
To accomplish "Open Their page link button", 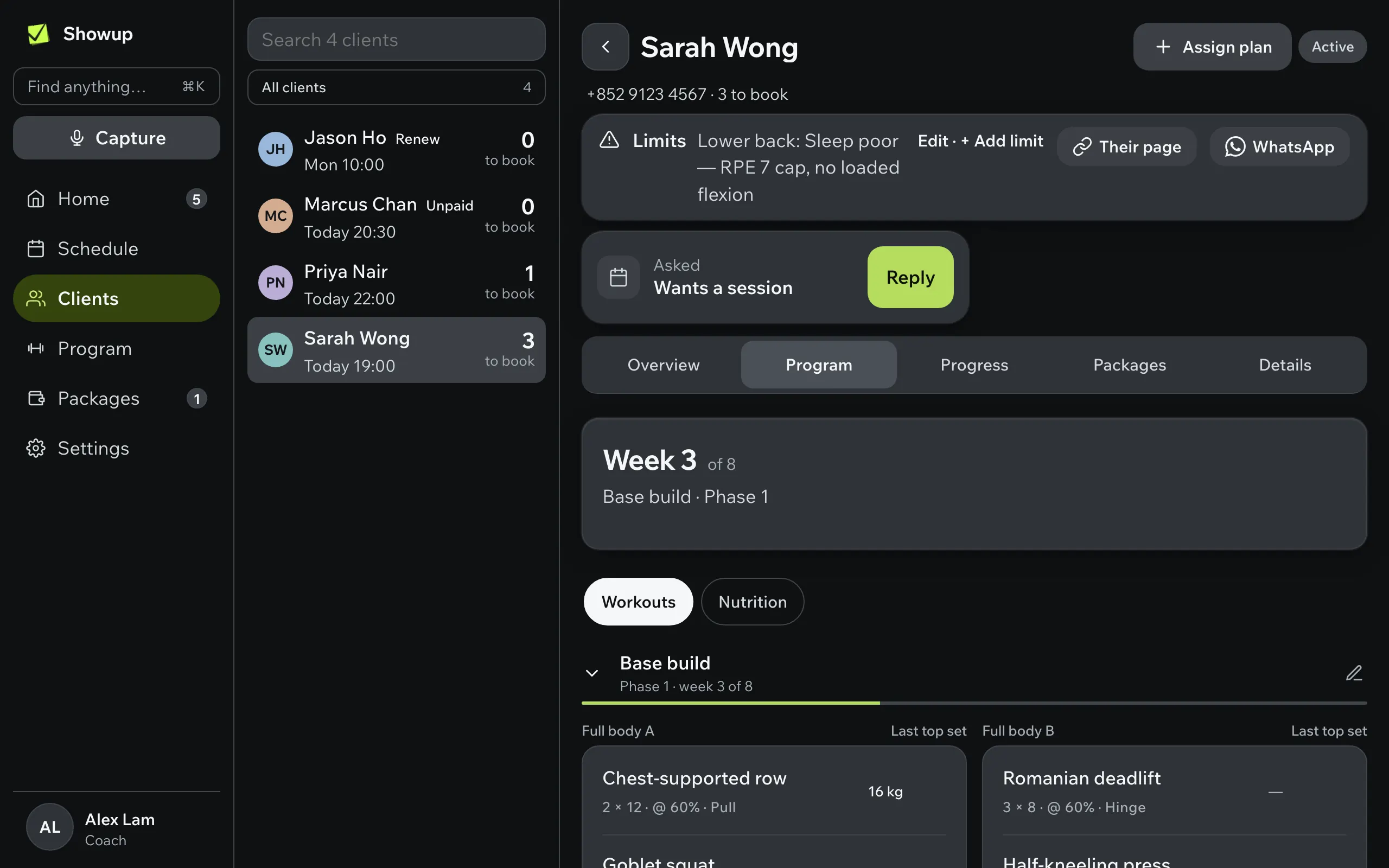I will click(x=1127, y=147).
